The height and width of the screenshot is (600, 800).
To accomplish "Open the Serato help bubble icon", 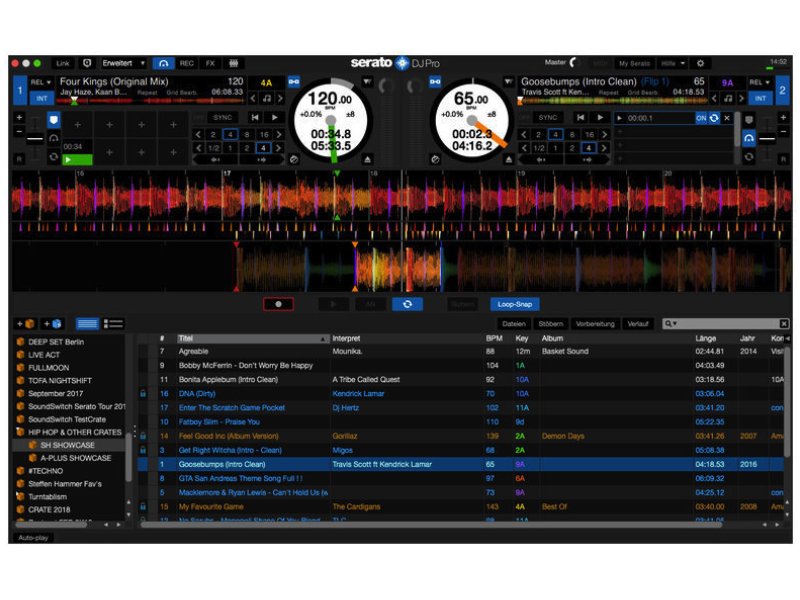I will pyautogui.click(x=87, y=63).
